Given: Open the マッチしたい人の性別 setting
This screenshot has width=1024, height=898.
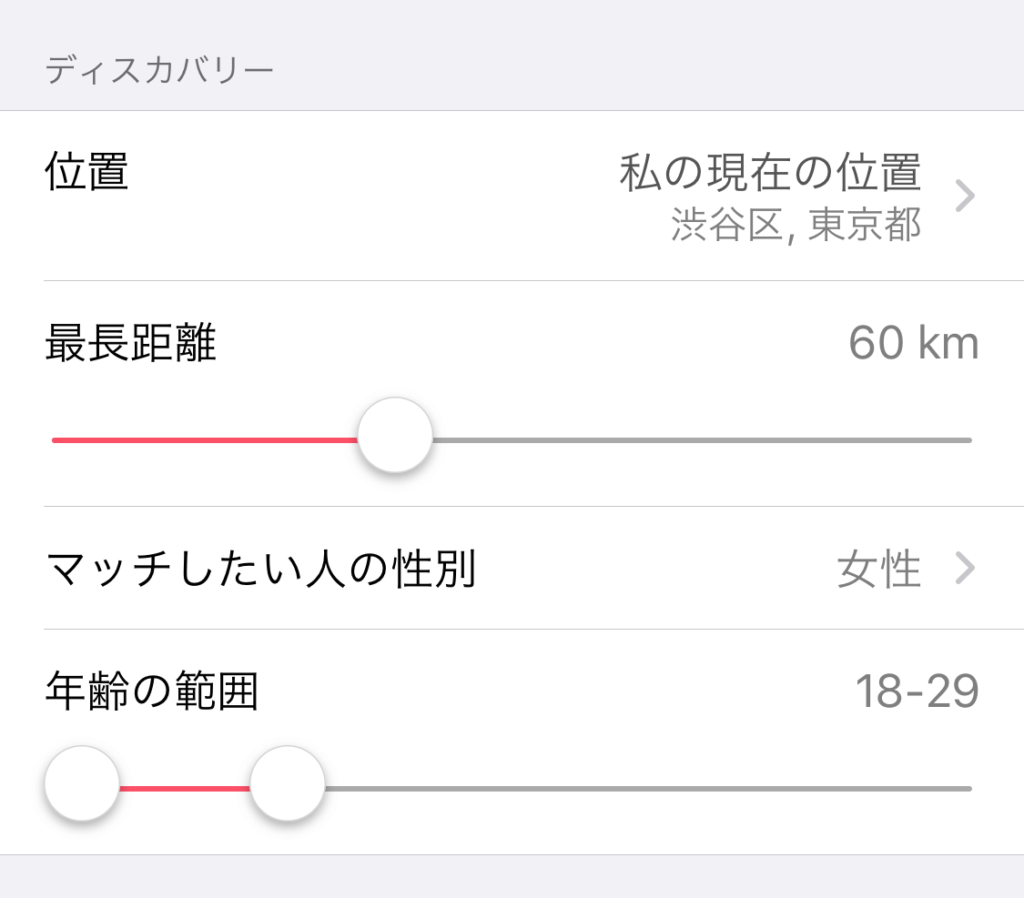Looking at the screenshot, I should coord(260,569).
